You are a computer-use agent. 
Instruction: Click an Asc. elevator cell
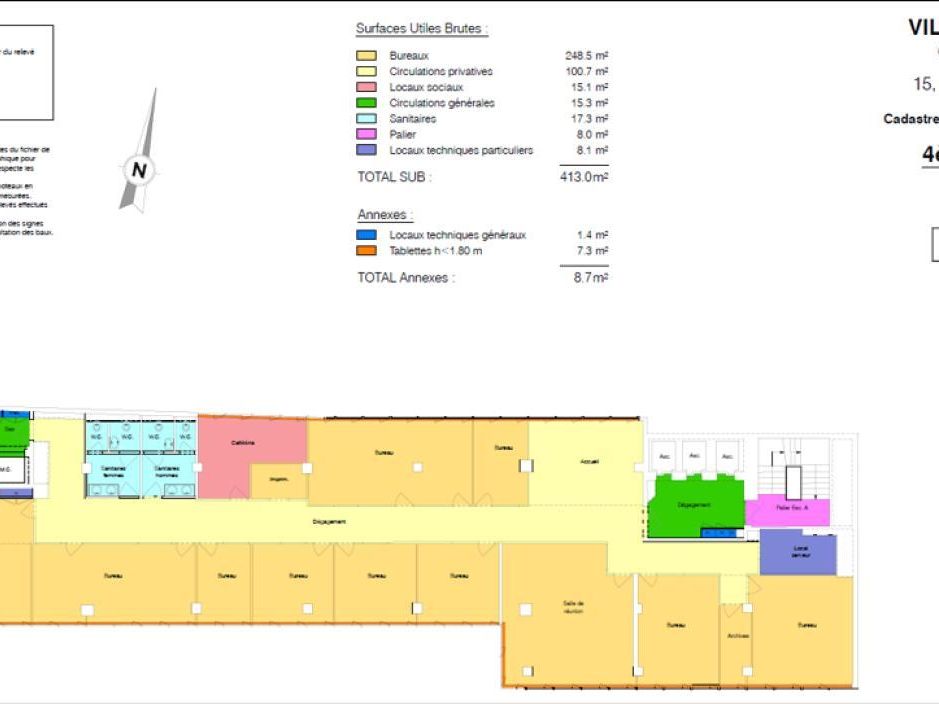coord(665,455)
